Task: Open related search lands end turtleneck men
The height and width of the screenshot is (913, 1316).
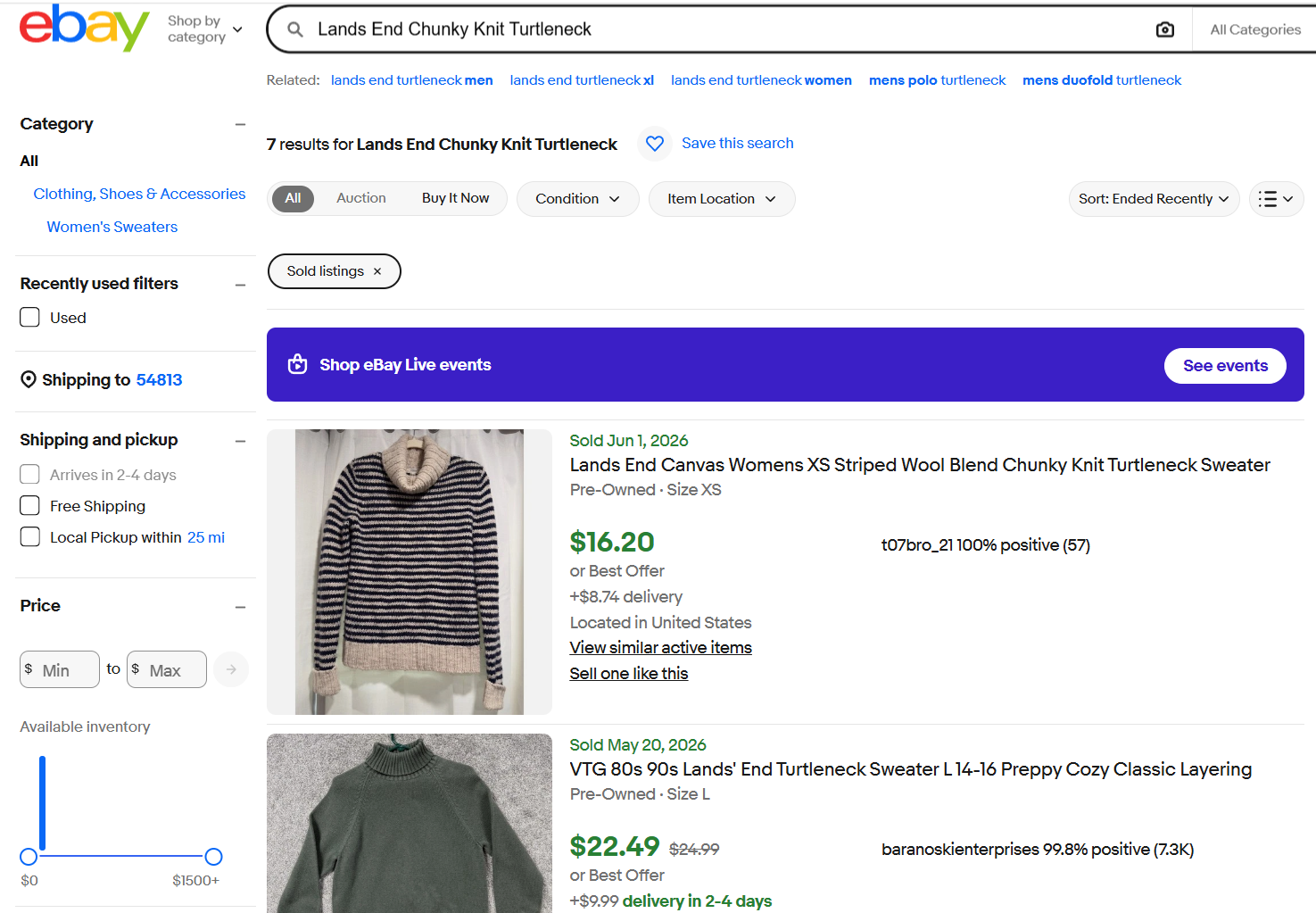Action: pos(412,80)
